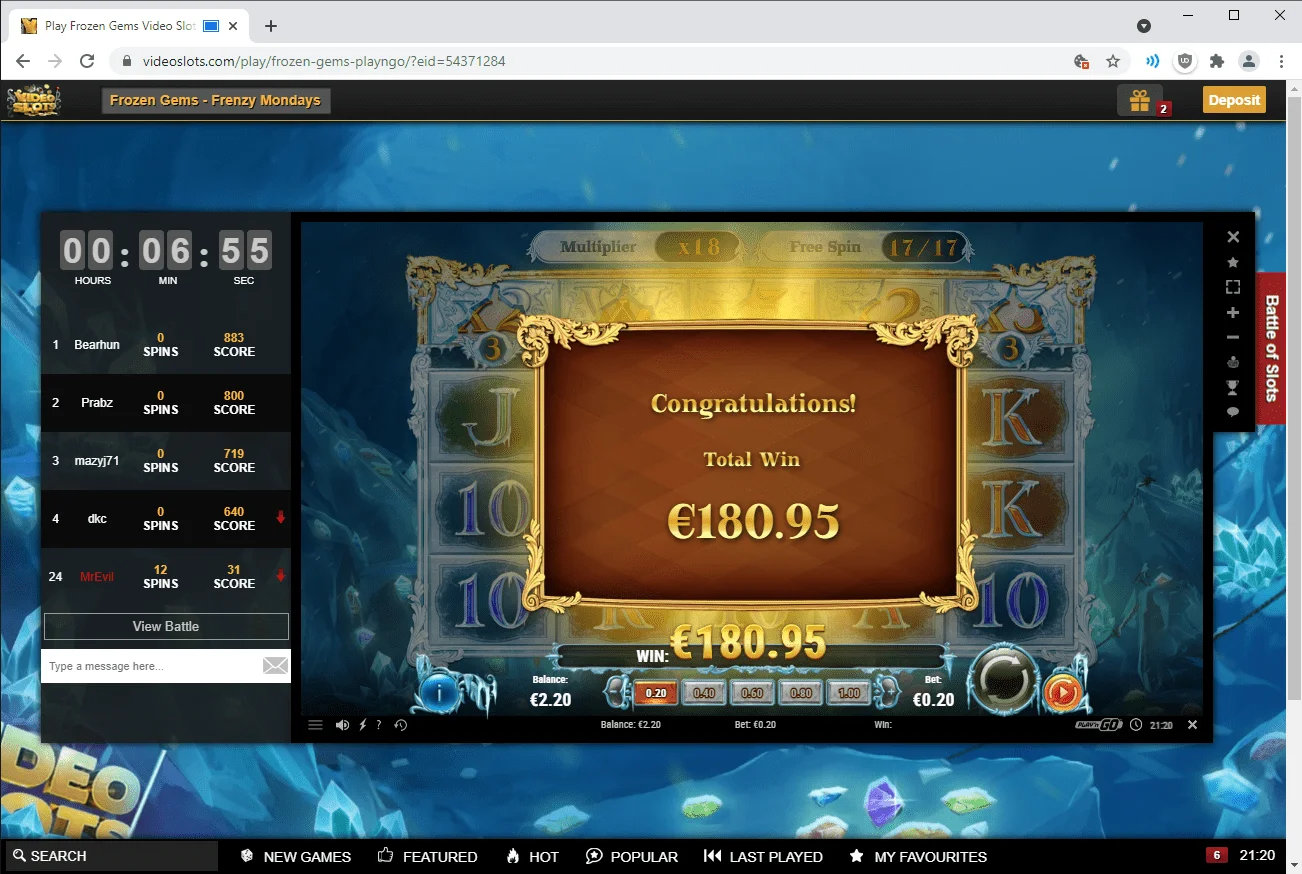Close the game bottom bar with the X
This screenshot has height=874, width=1302.
1192,725
